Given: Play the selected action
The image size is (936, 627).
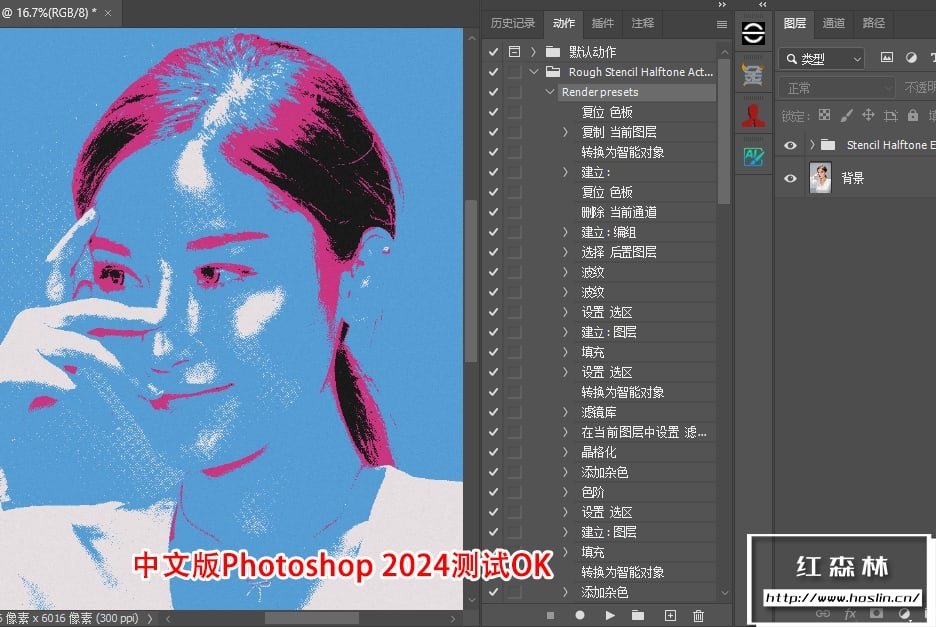Looking at the screenshot, I should [x=609, y=615].
